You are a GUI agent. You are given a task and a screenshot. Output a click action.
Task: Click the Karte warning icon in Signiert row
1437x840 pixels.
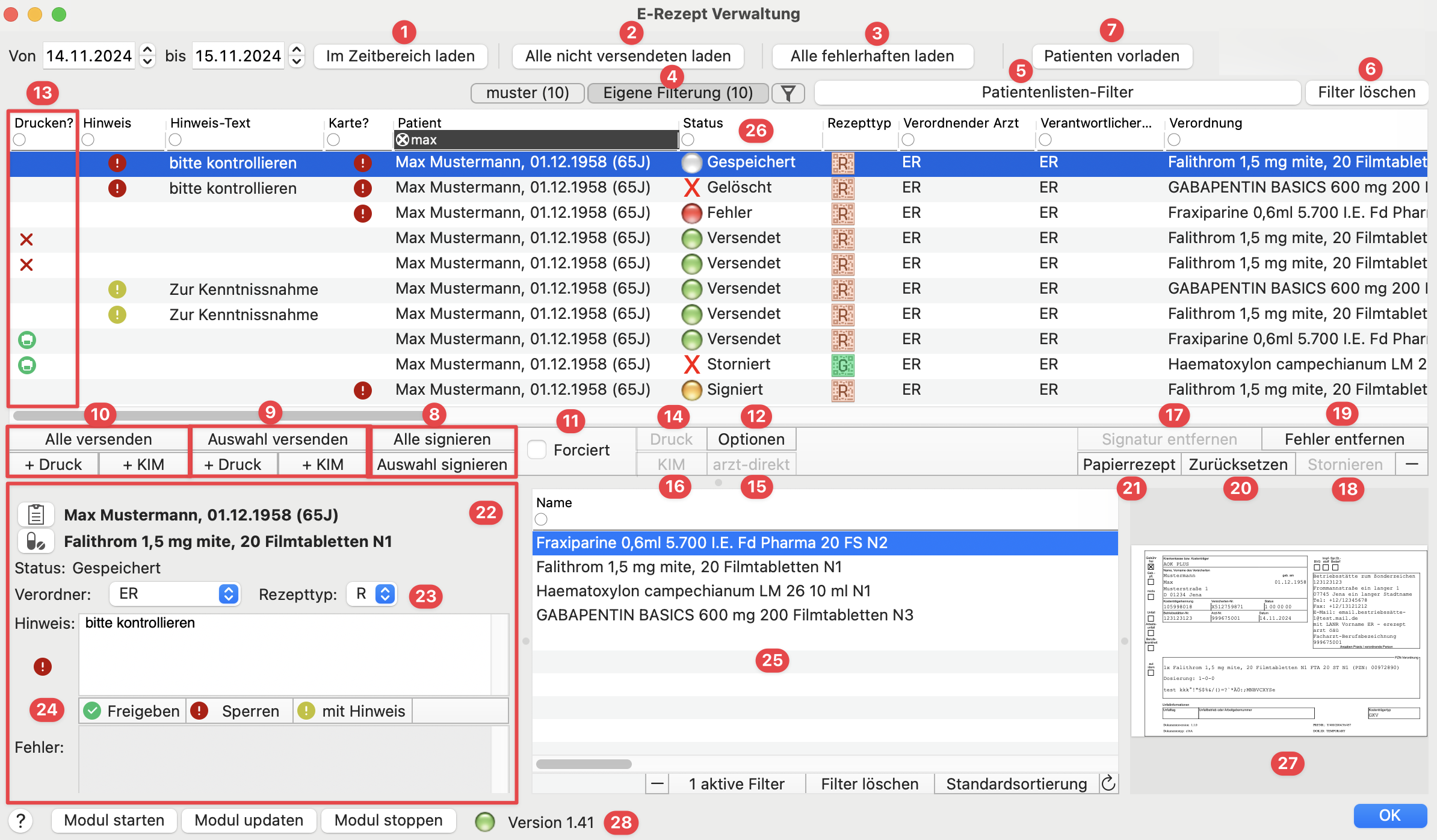[362, 391]
